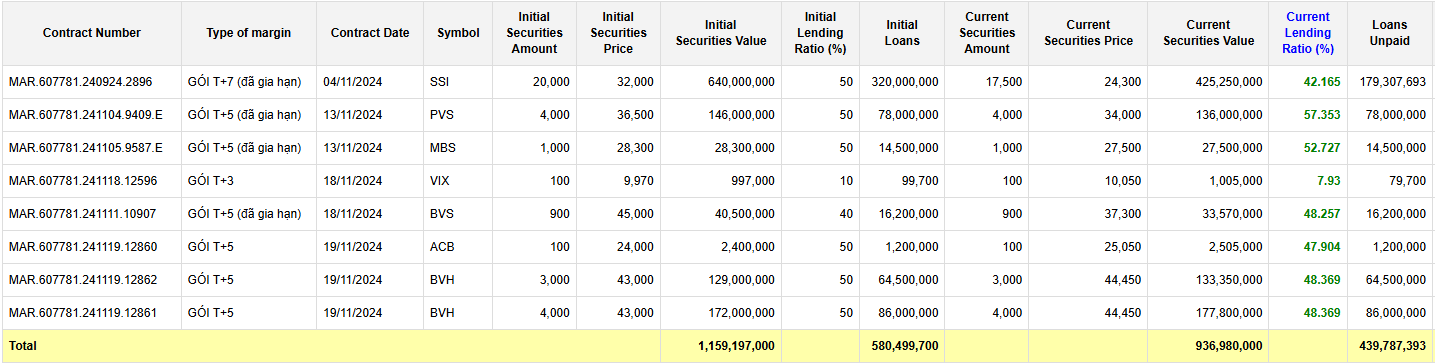Click contract MAR.607781.241104.9409.E cell

point(92,115)
